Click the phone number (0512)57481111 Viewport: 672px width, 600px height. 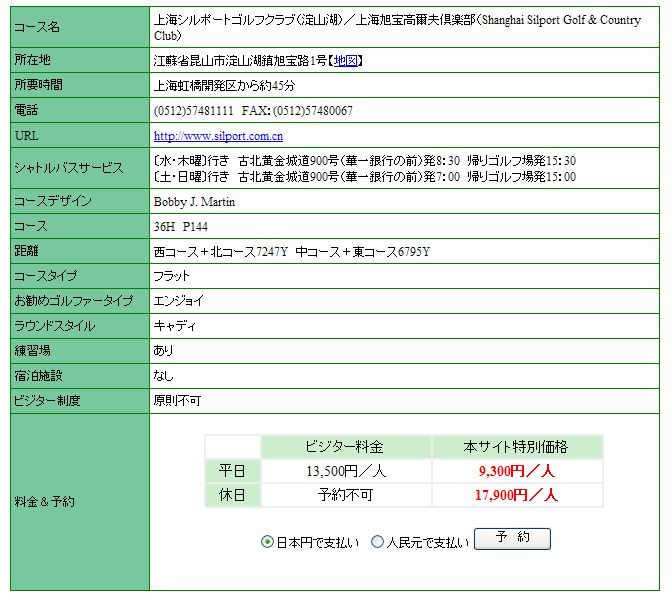click(x=193, y=111)
